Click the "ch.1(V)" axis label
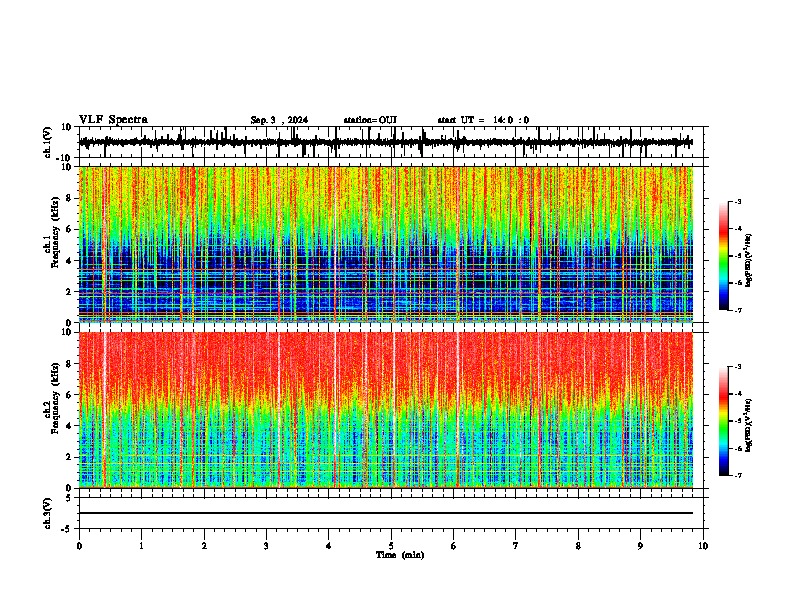The height and width of the screenshot is (612, 792). click(x=48, y=142)
